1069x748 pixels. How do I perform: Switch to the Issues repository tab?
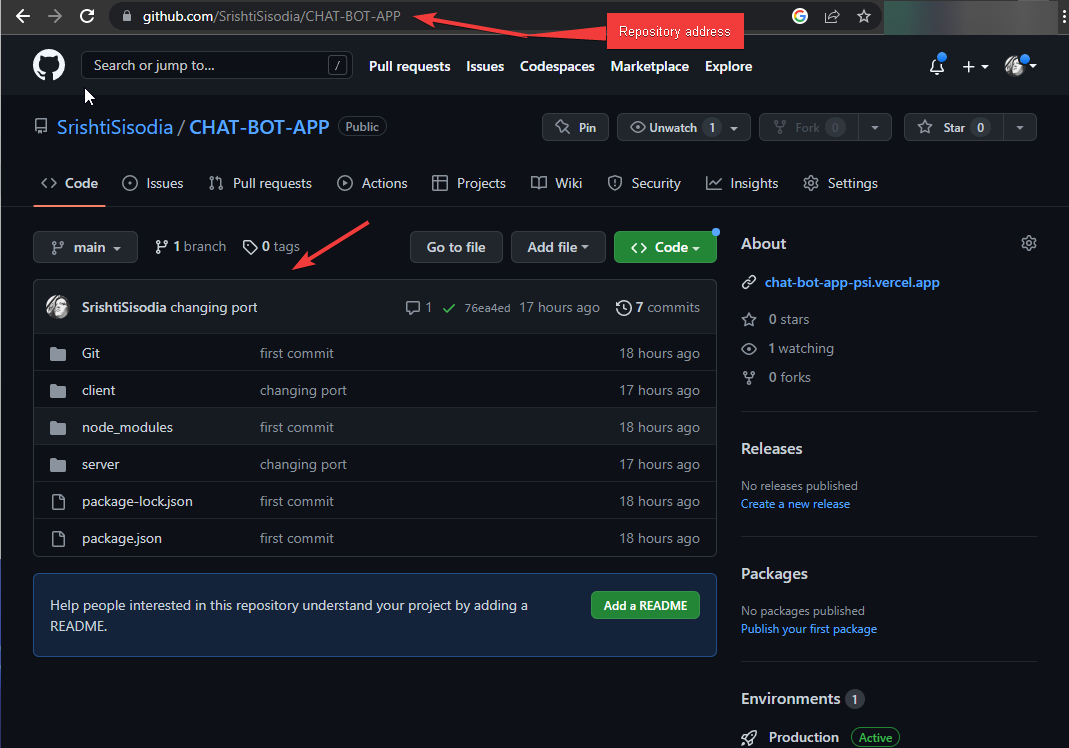pos(153,183)
